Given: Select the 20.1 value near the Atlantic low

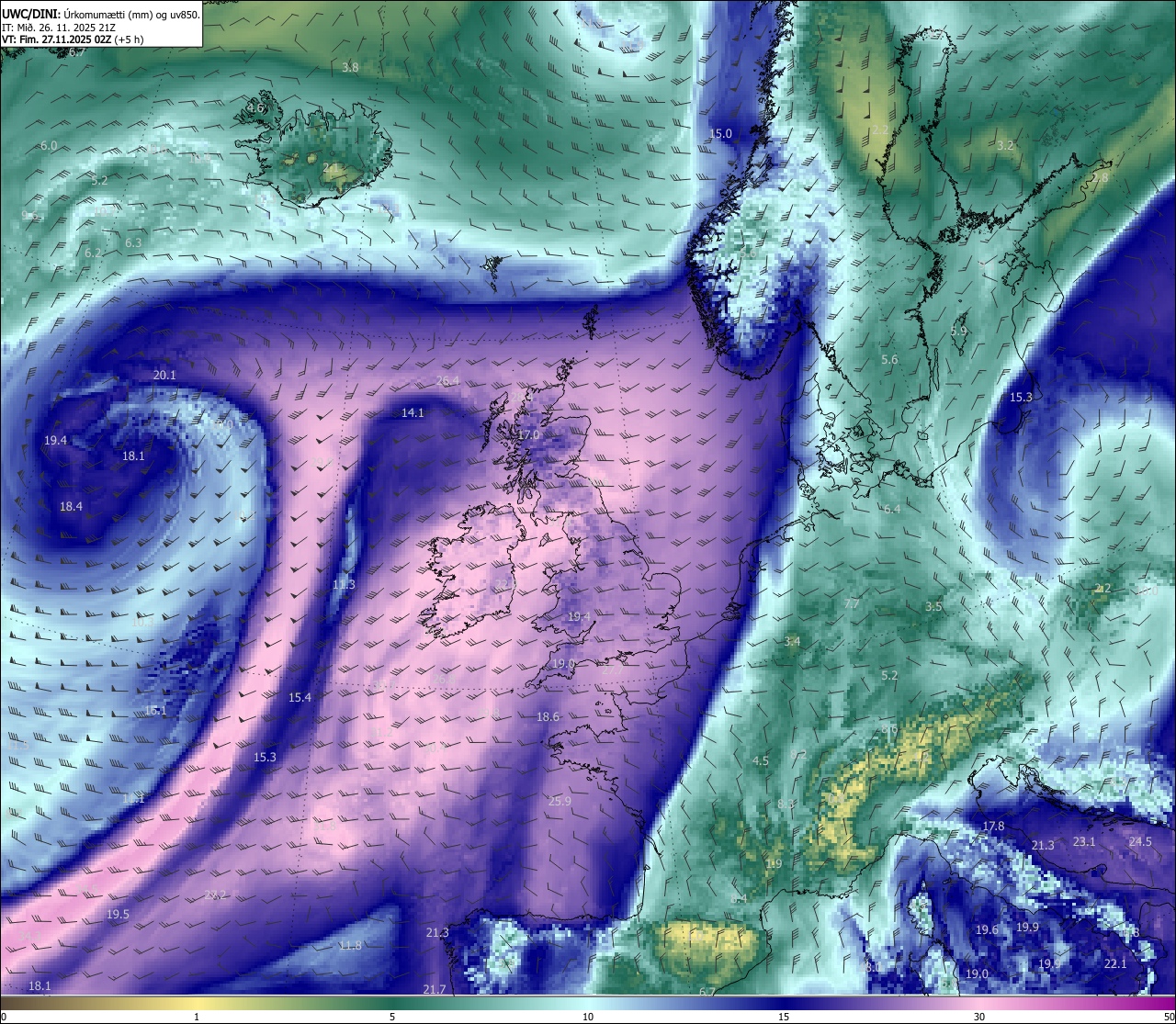Looking at the screenshot, I should pos(164,375).
